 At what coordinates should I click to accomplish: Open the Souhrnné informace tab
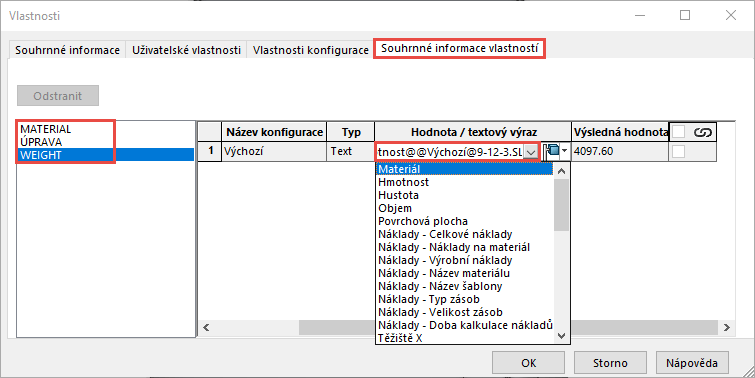pos(67,50)
